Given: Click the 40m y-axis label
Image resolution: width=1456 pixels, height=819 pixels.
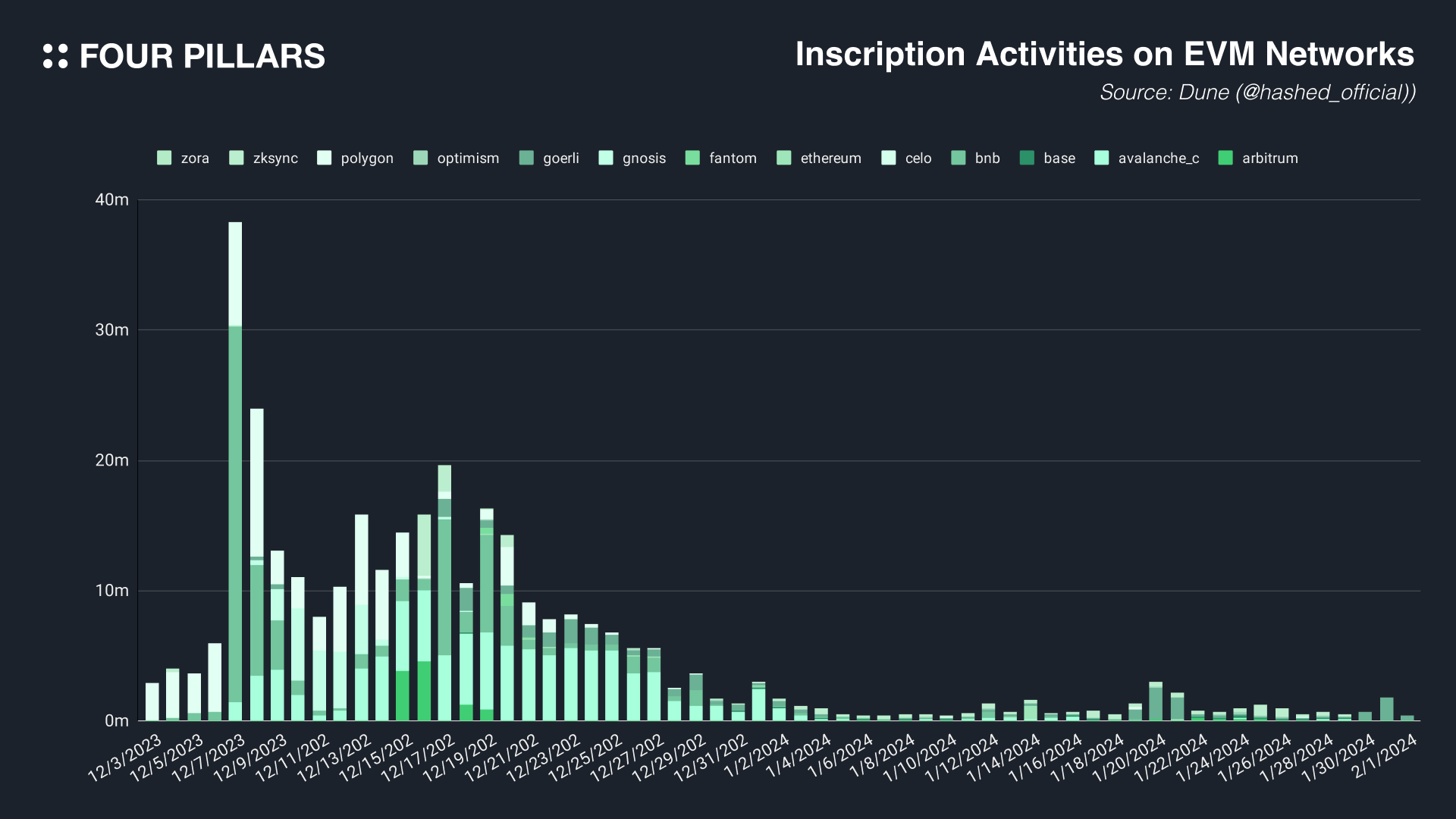Looking at the screenshot, I should (x=112, y=200).
